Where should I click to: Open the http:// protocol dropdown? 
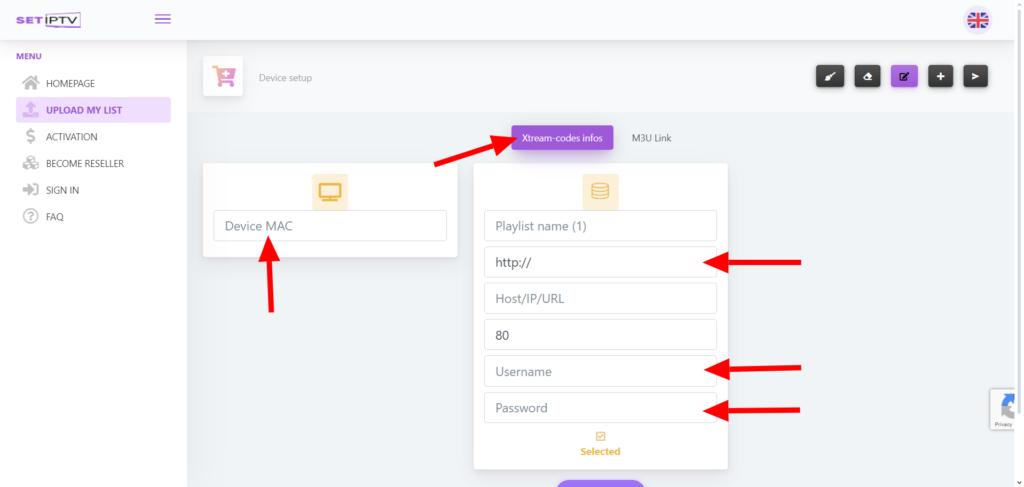coord(600,262)
